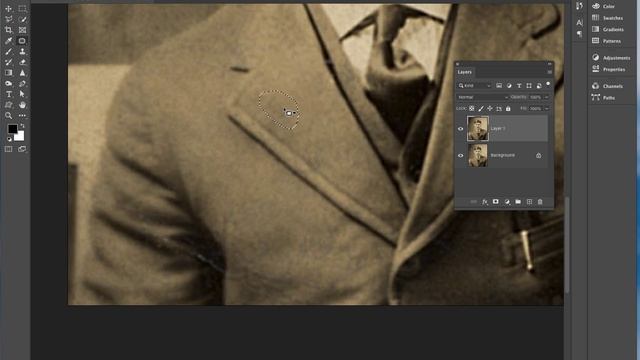Screen dimensions: 640x360
Task: Open the Color panel
Action: click(x=604, y=6)
